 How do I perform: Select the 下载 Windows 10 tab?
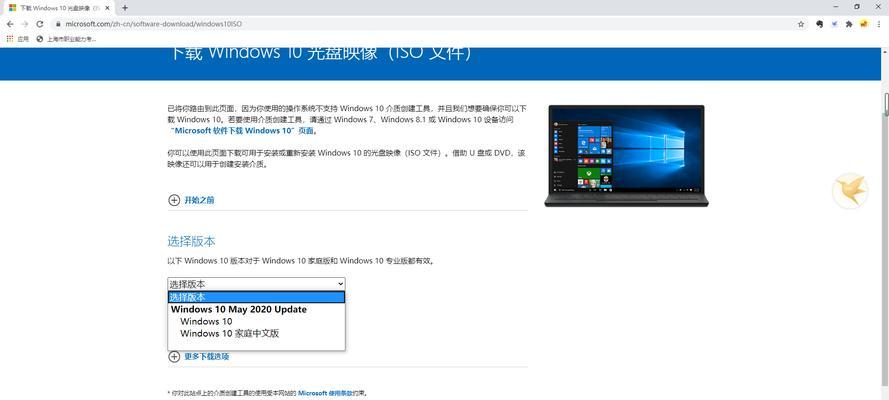point(60,8)
